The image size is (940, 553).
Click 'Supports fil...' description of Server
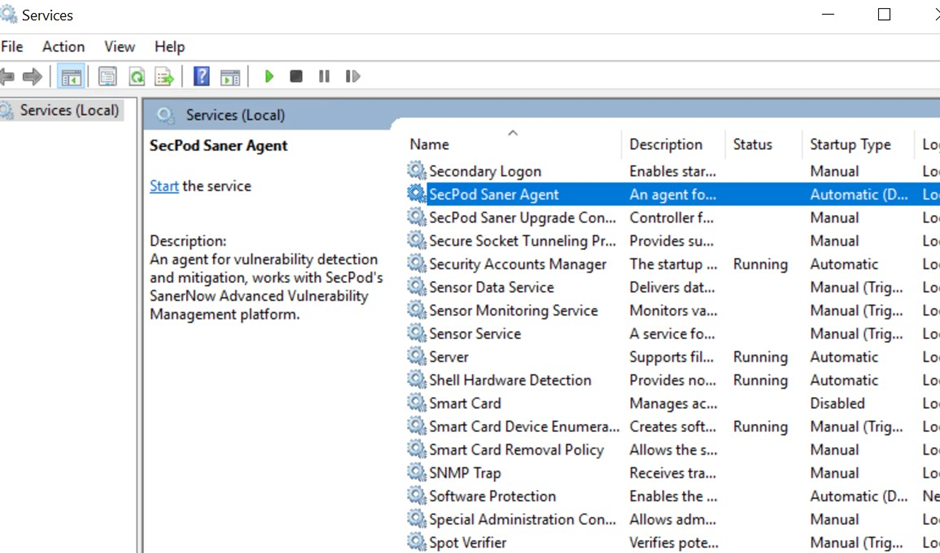coord(671,357)
